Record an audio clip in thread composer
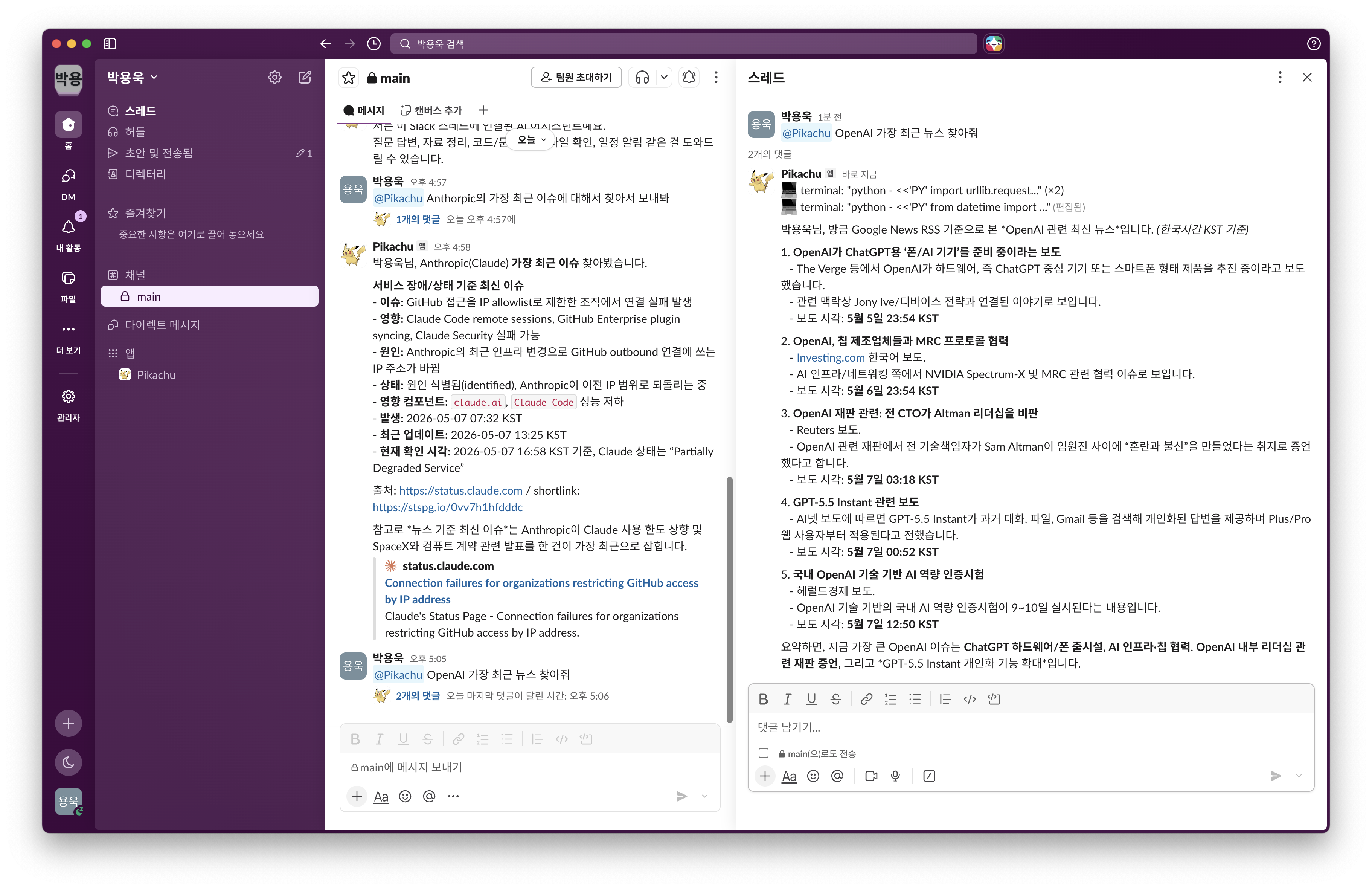1372x889 pixels. click(895, 776)
